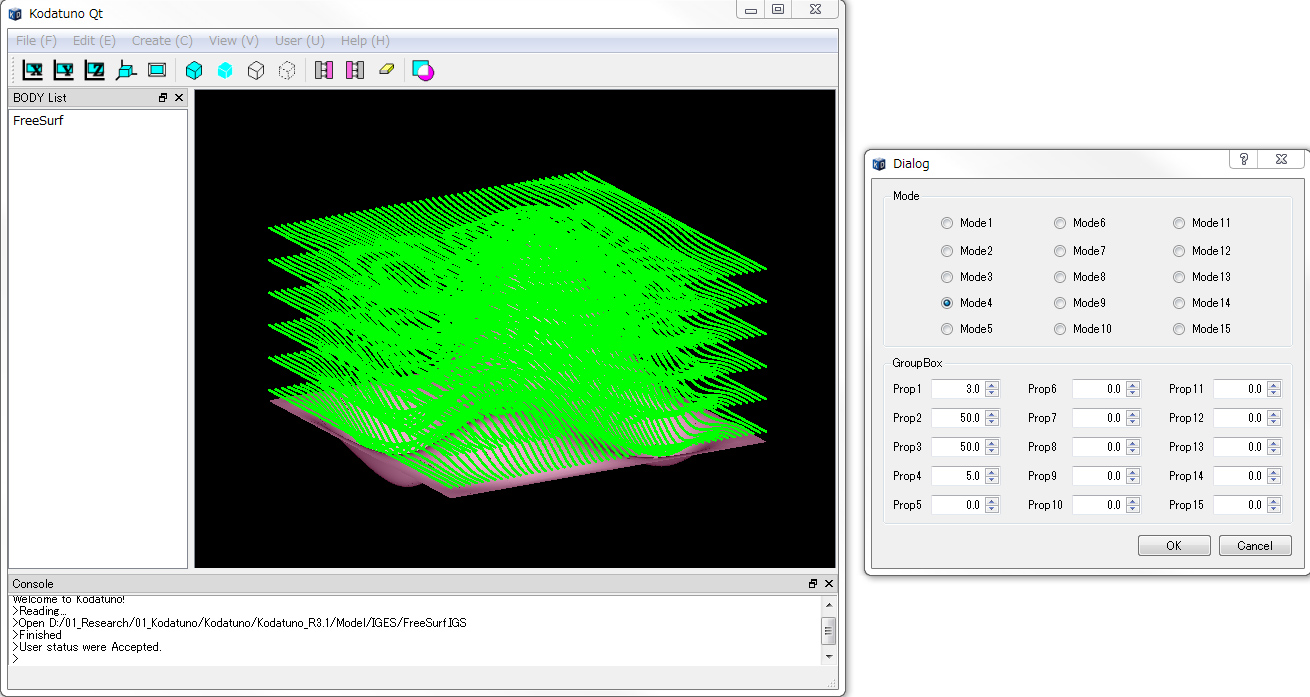Image resolution: width=1310 pixels, height=697 pixels.
Task: Open the User (U) menu
Action: tap(300, 41)
